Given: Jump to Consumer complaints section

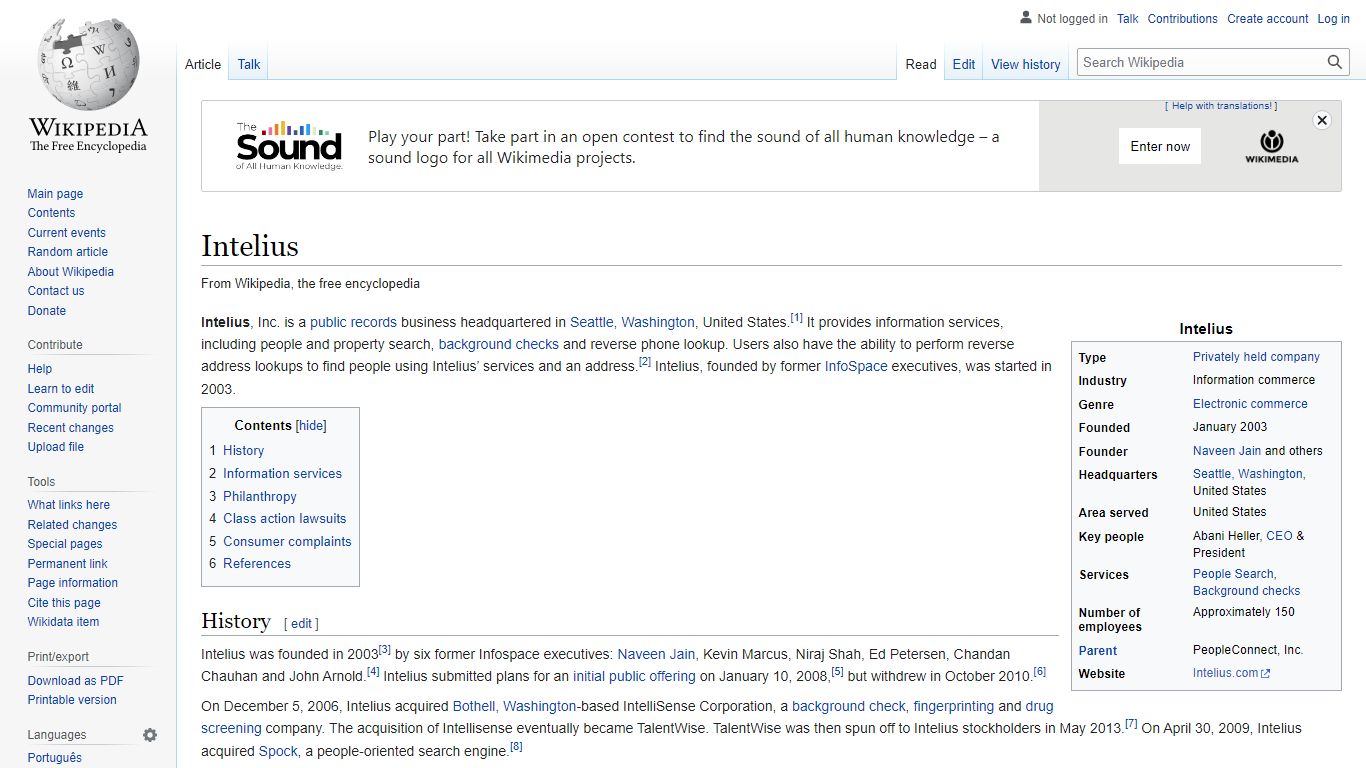Looking at the screenshot, I should pyautogui.click(x=287, y=542).
